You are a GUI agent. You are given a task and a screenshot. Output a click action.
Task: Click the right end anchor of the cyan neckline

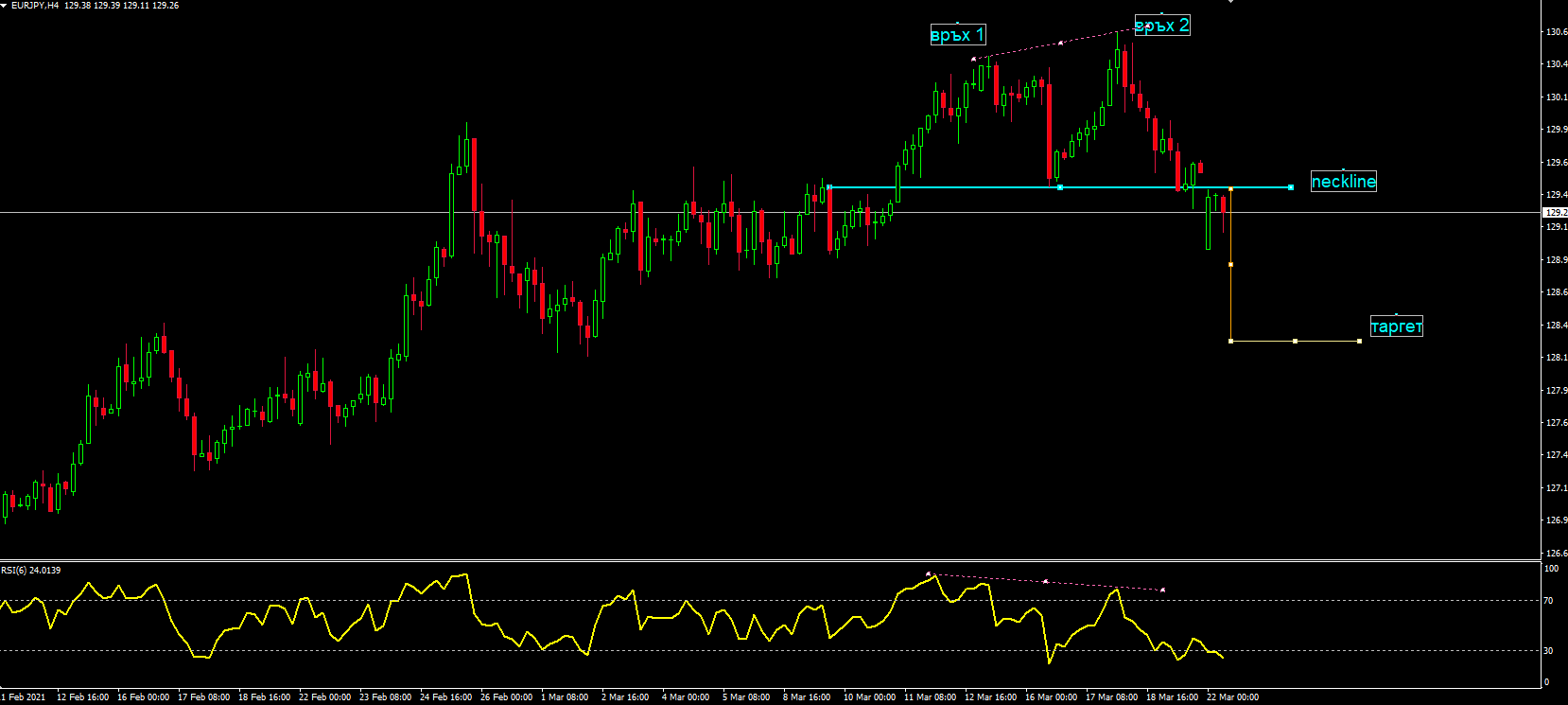[1291, 187]
